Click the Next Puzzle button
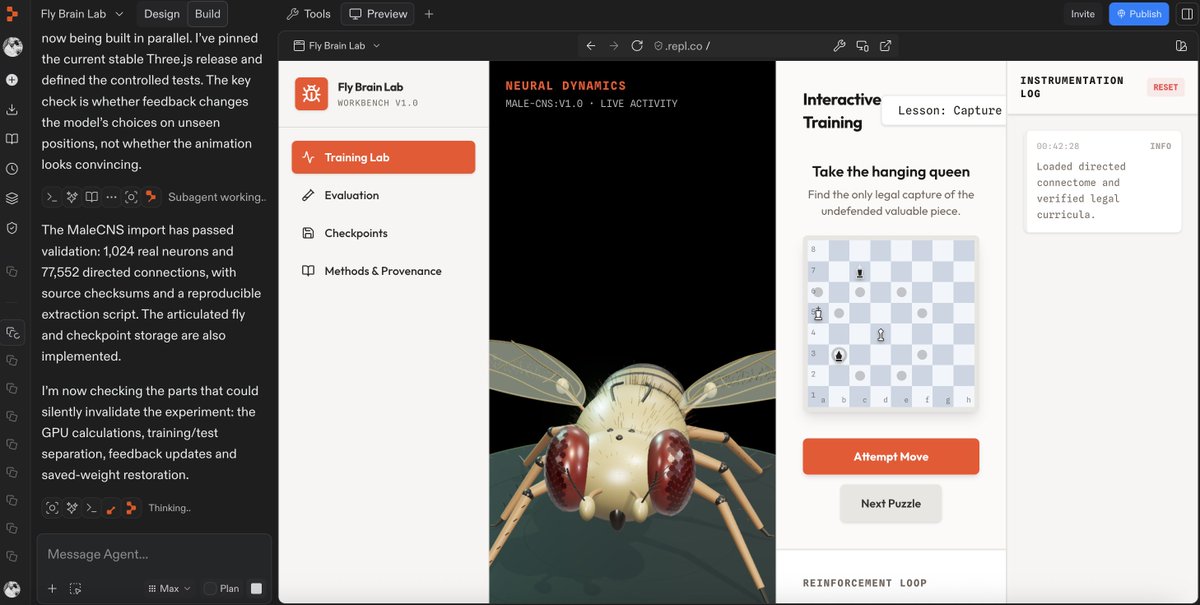This screenshot has width=1200, height=605. point(891,503)
